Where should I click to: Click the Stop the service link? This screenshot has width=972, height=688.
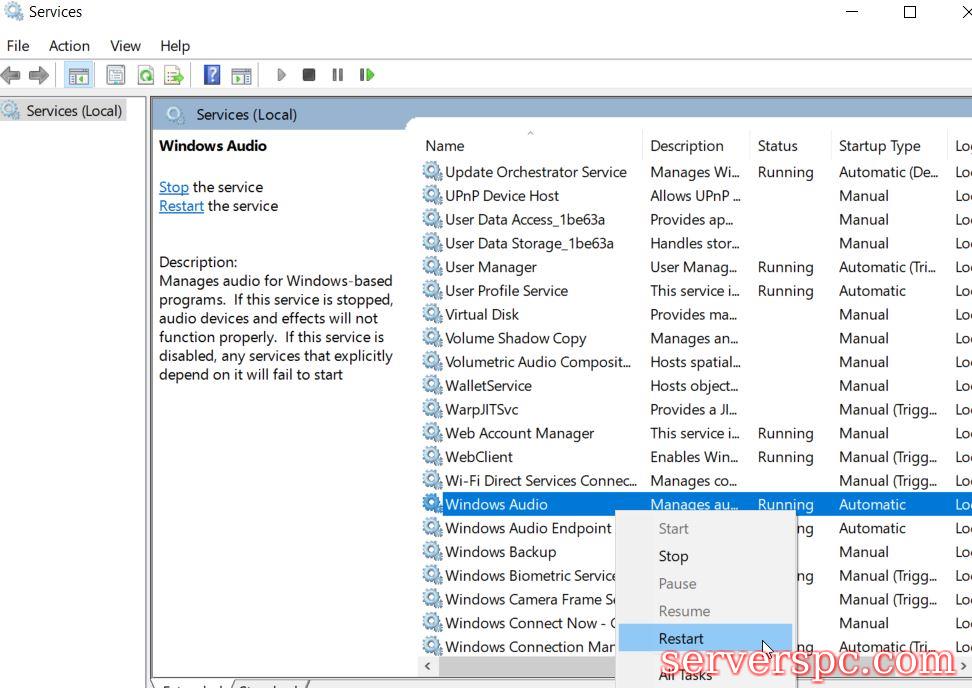(x=173, y=187)
